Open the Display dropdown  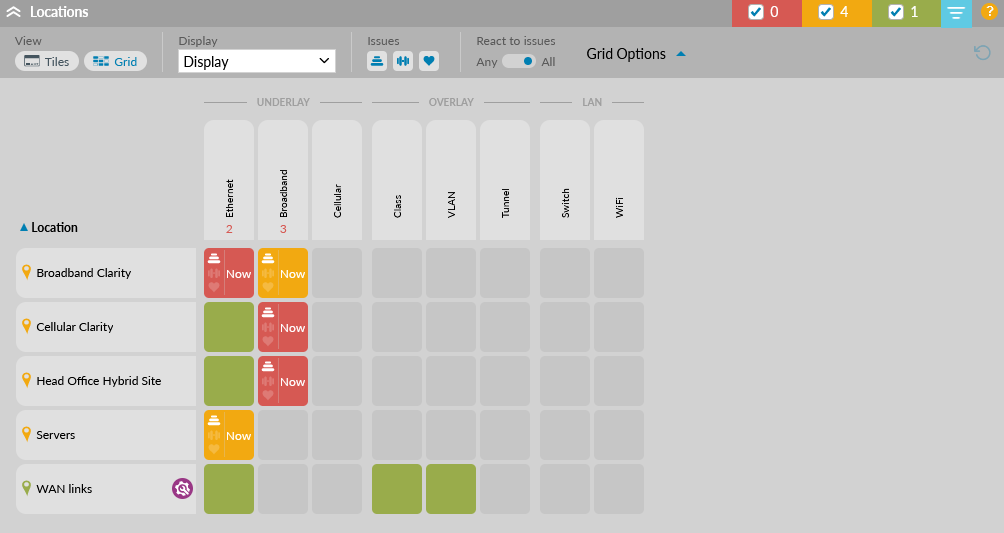click(257, 62)
